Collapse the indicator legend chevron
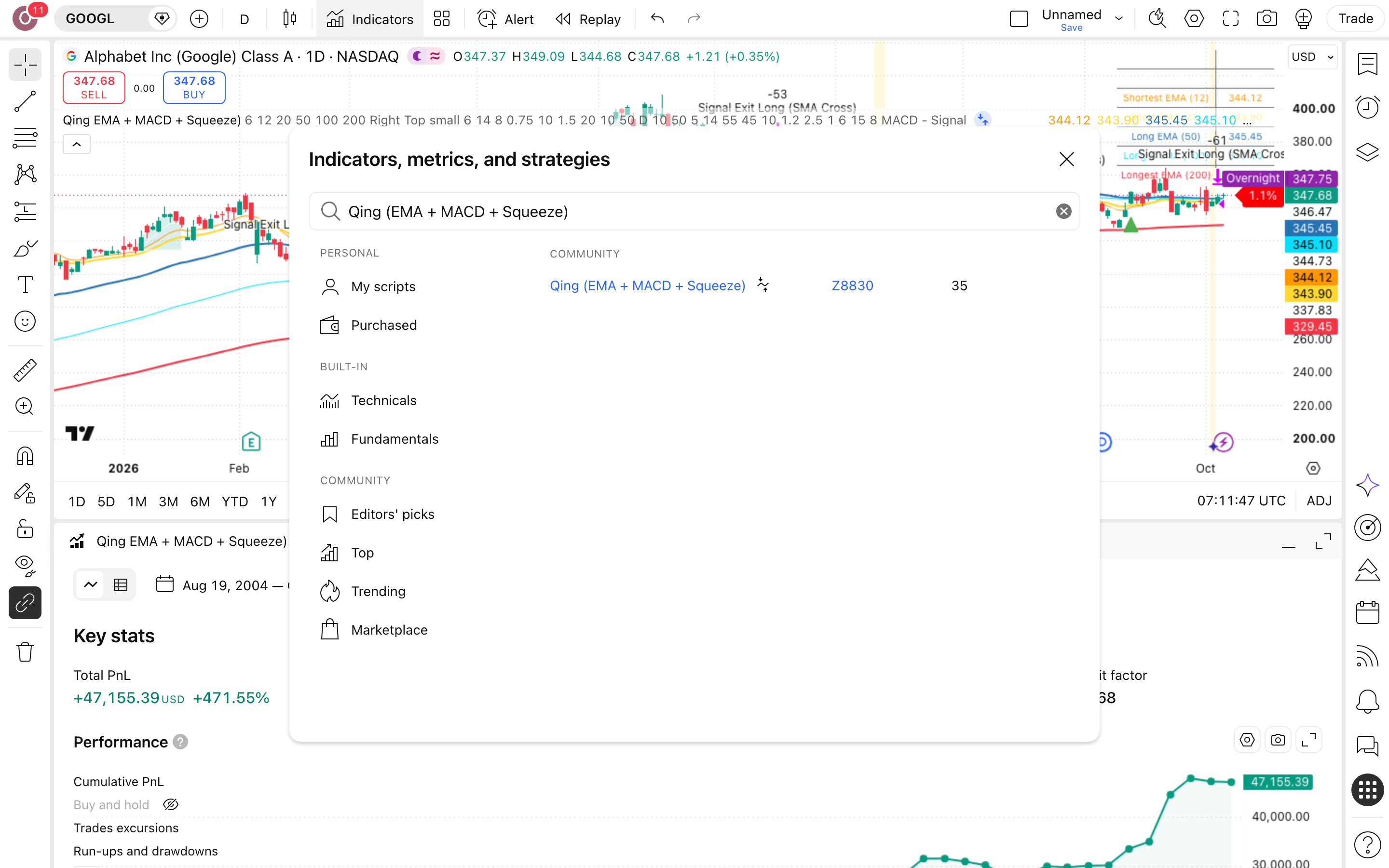1389x868 pixels. pyautogui.click(x=76, y=145)
